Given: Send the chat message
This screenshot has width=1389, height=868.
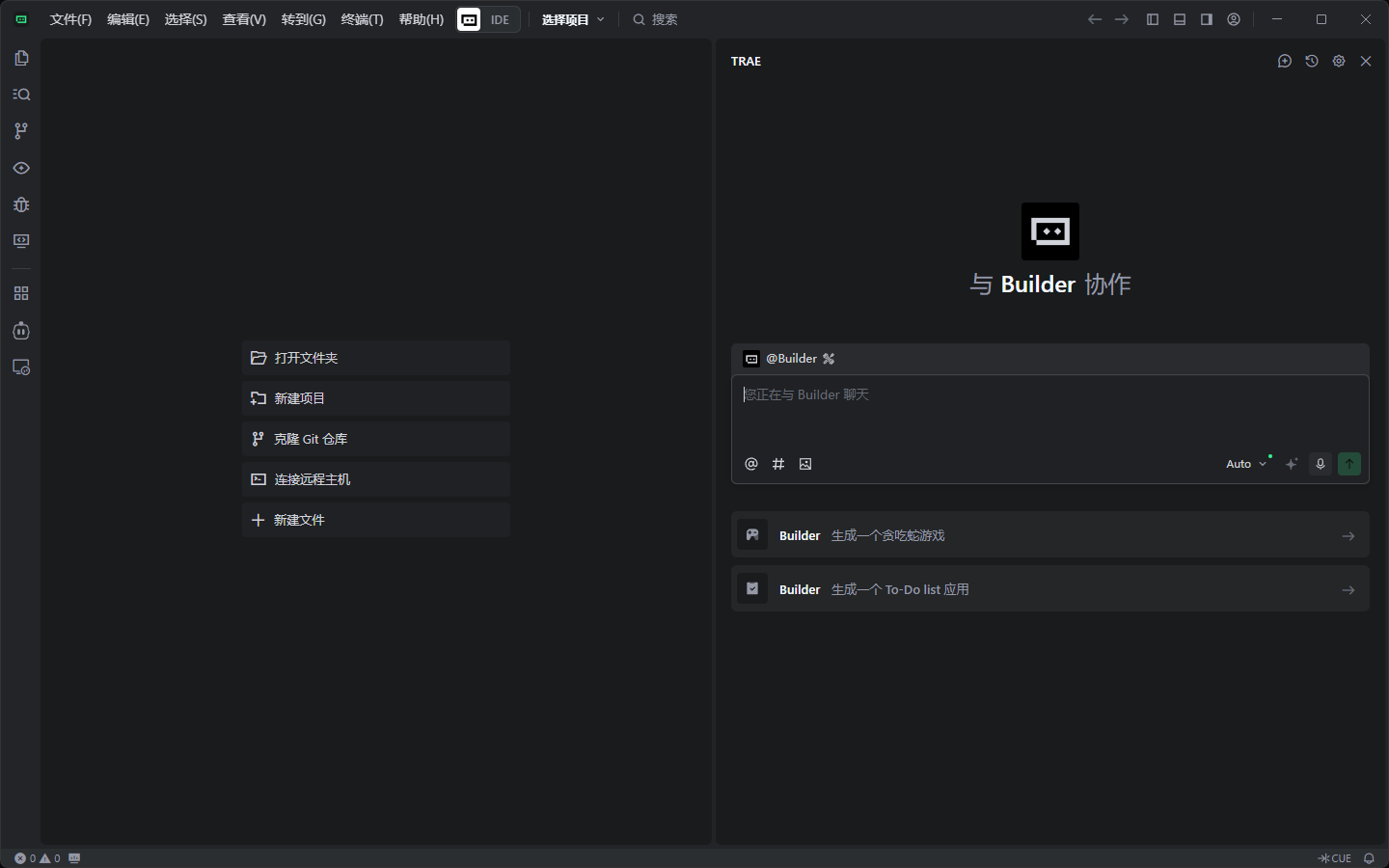Looking at the screenshot, I should (1349, 464).
